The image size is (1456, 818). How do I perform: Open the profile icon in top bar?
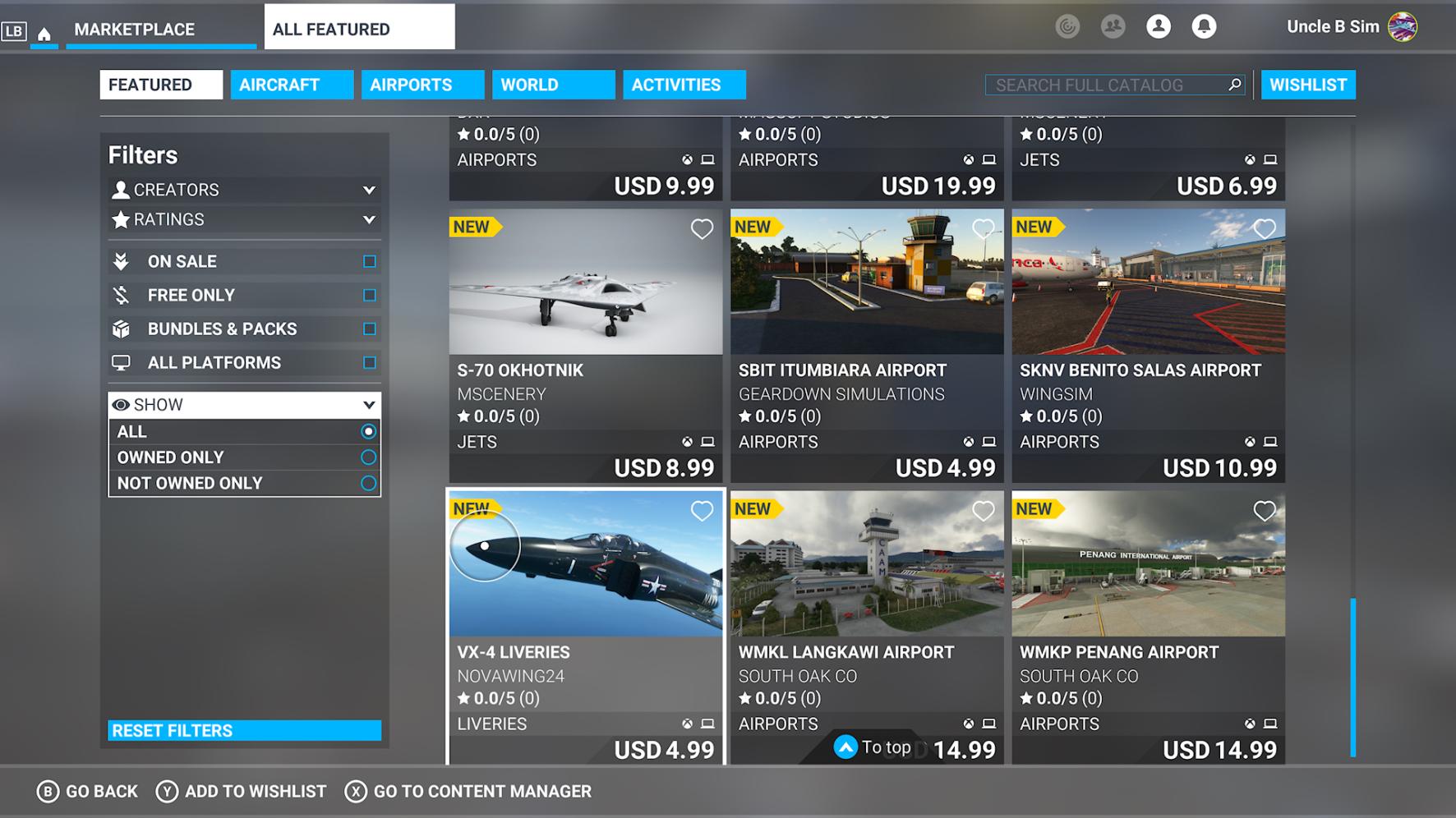(x=1159, y=26)
